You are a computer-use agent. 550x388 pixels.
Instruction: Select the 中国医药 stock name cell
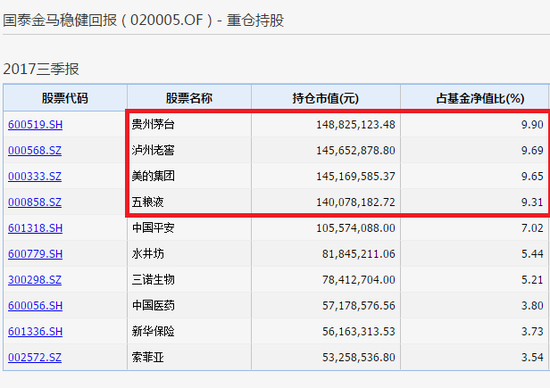[189, 306]
